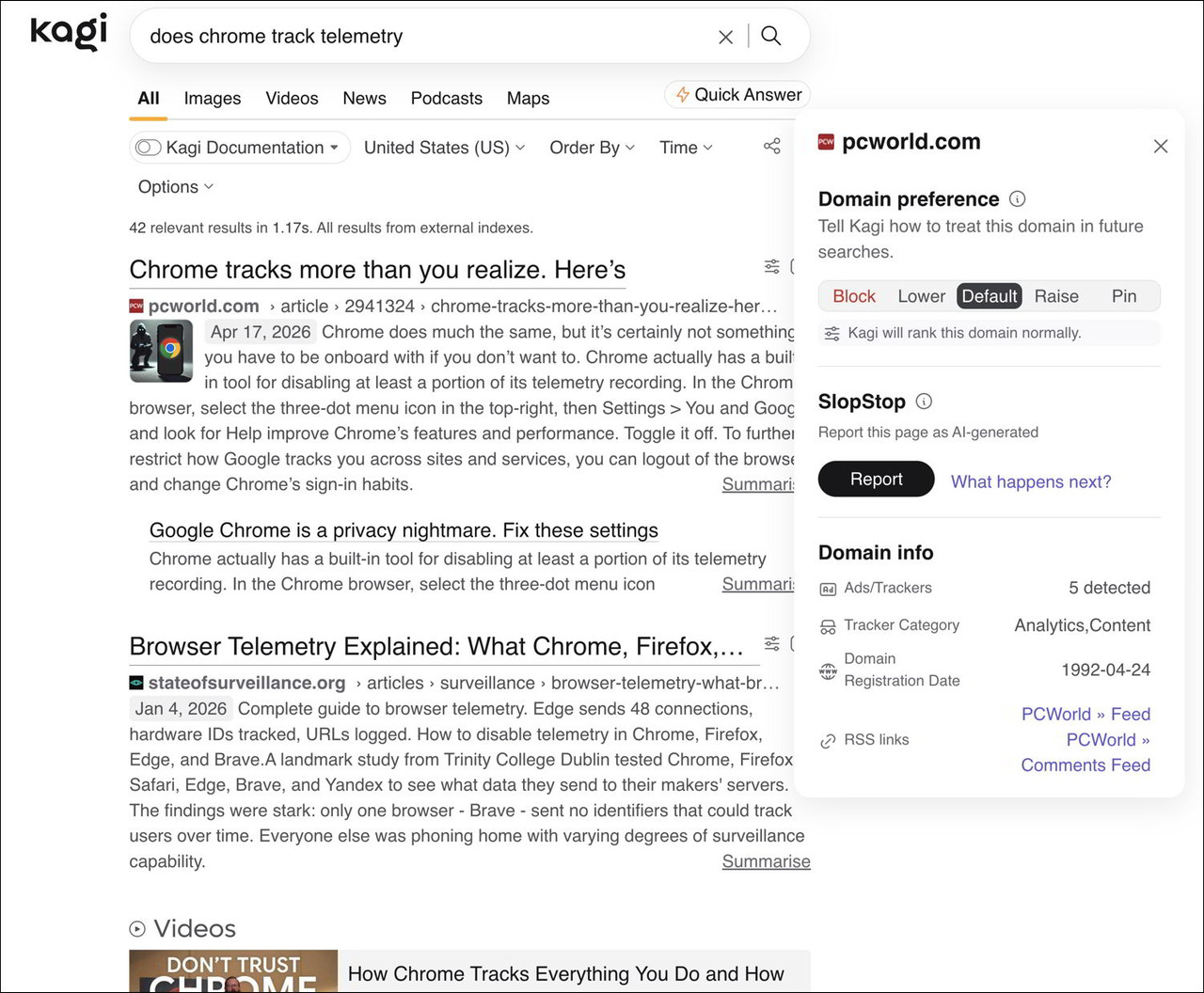Open the United States (US) region dropdown
Viewport: 1204px width, 993px height.
[x=444, y=148]
